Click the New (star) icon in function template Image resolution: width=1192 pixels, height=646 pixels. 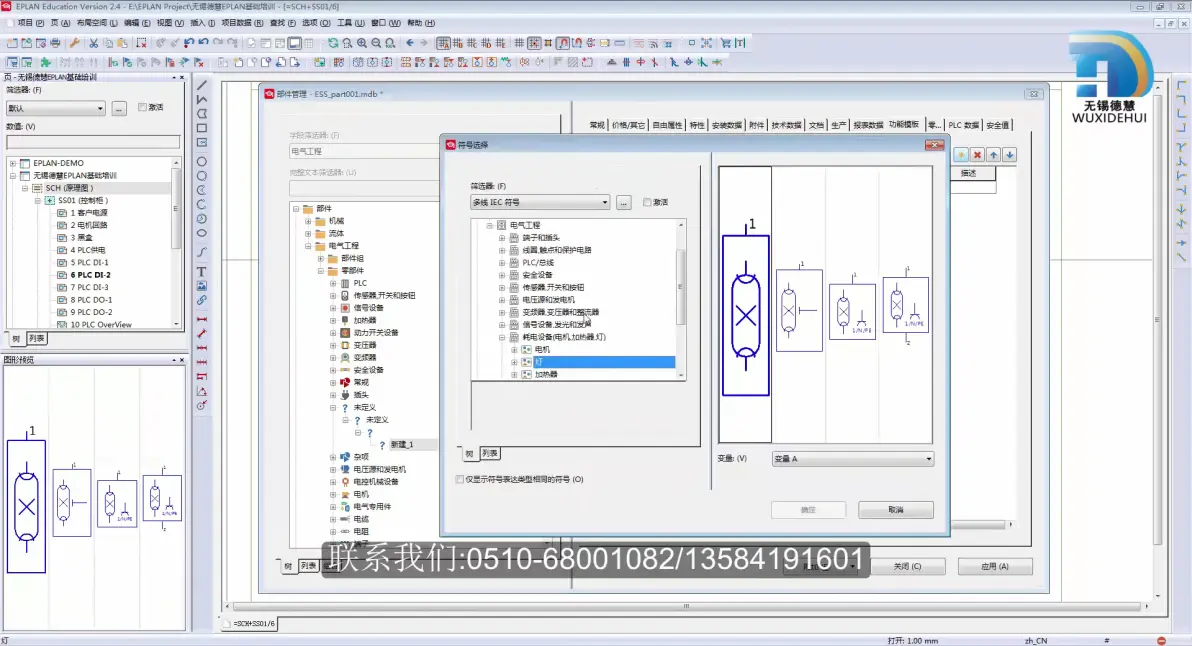(x=961, y=154)
